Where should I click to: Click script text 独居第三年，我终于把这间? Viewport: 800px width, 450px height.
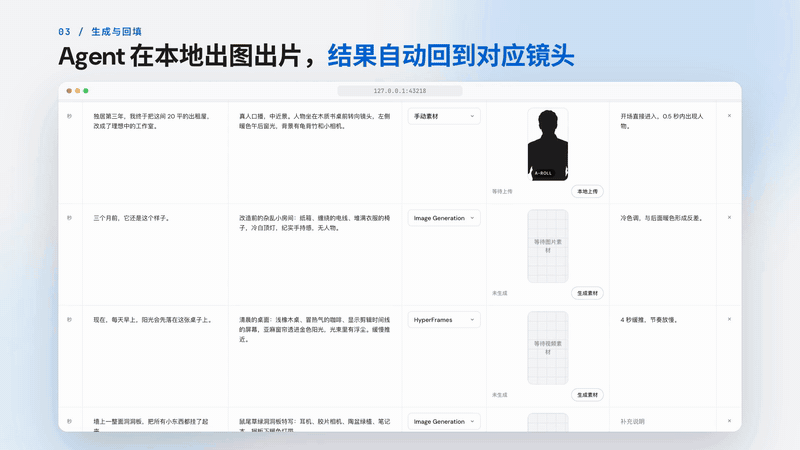pos(152,121)
